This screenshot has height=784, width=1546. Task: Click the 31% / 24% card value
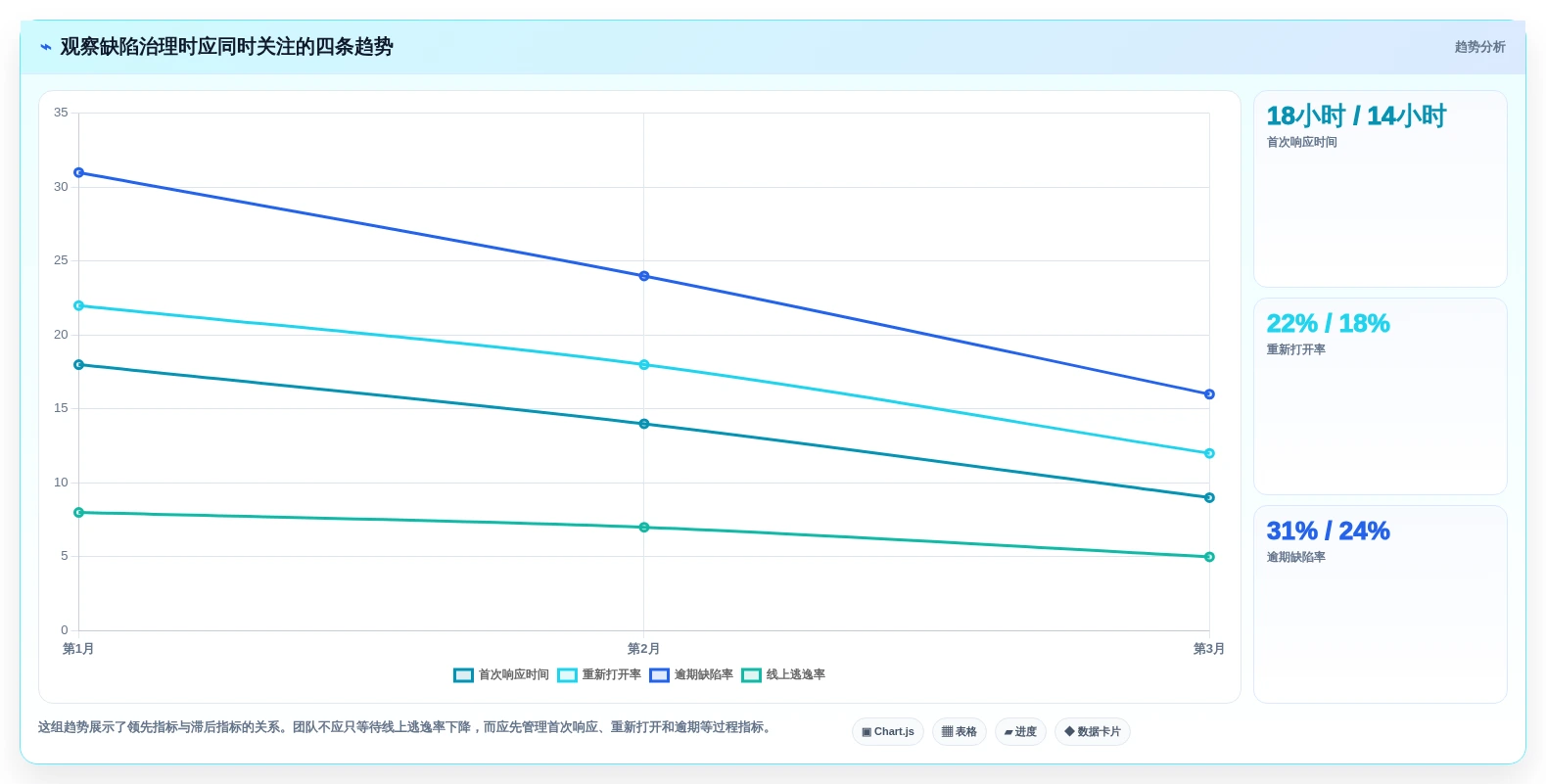pos(1328,531)
